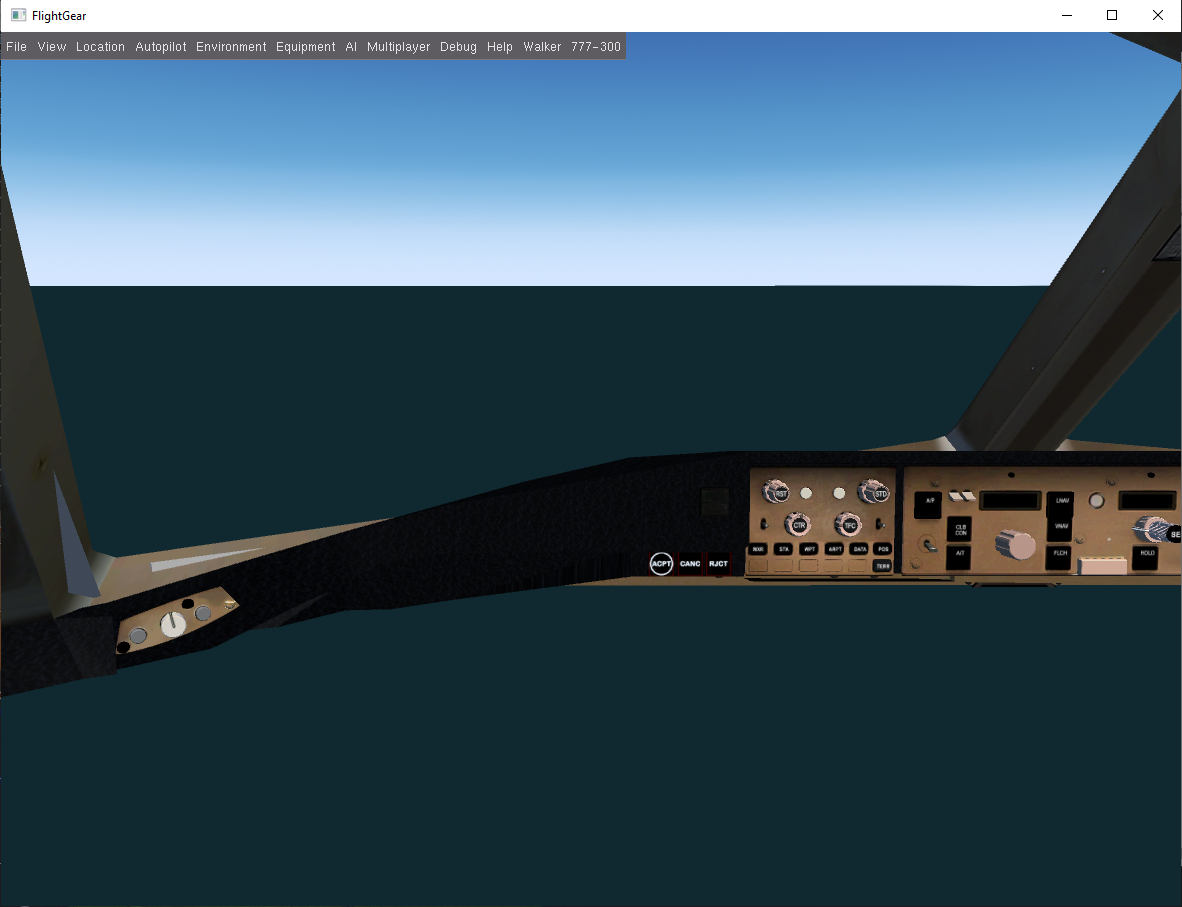The width and height of the screenshot is (1182, 907).
Task: Click the large speed selector knob
Action: [1015, 544]
